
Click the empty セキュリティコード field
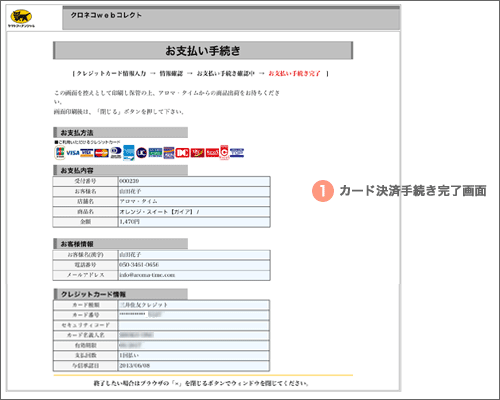(194, 325)
